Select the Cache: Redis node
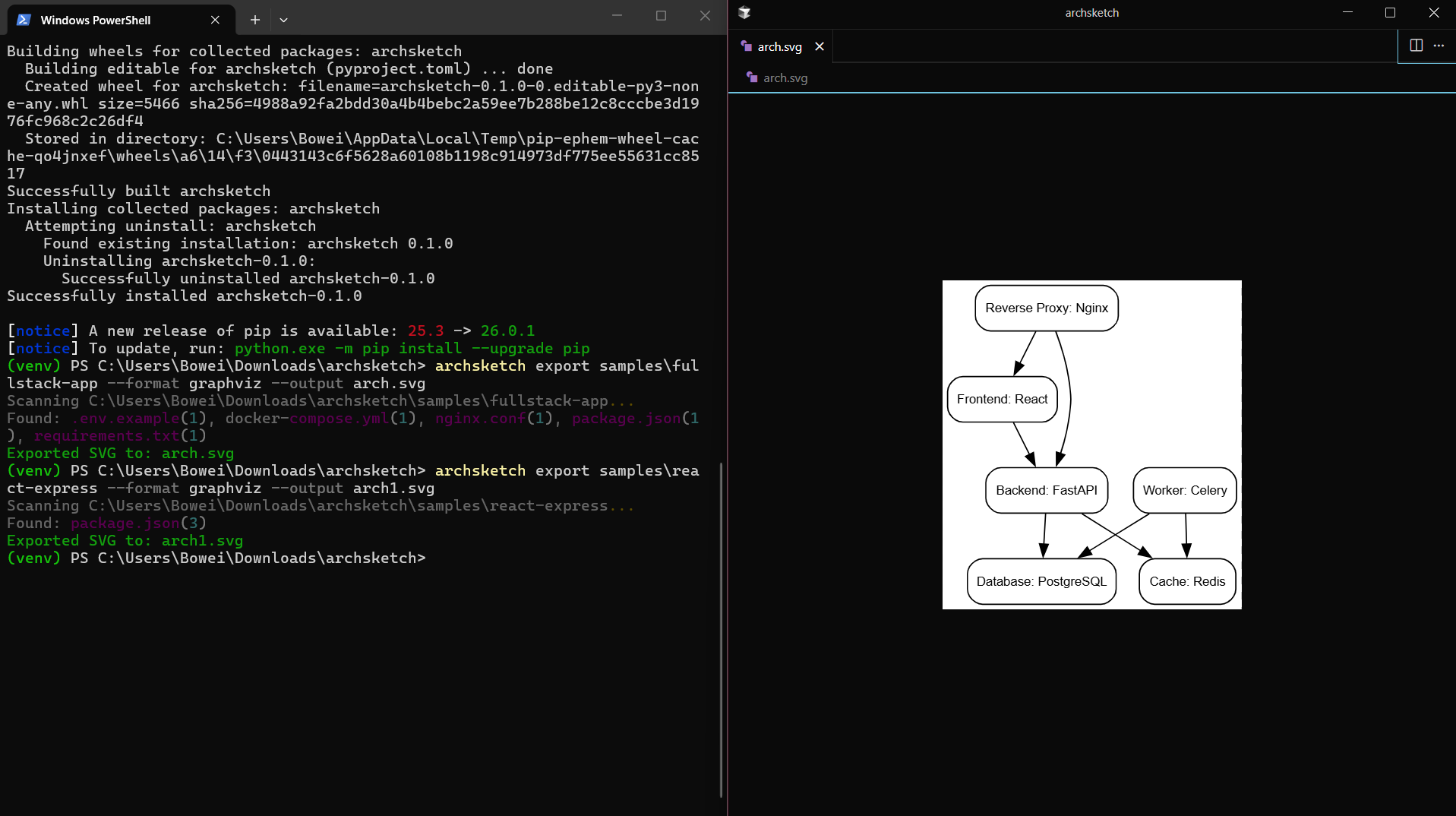This screenshot has height=816, width=1456. [1187, 581]
